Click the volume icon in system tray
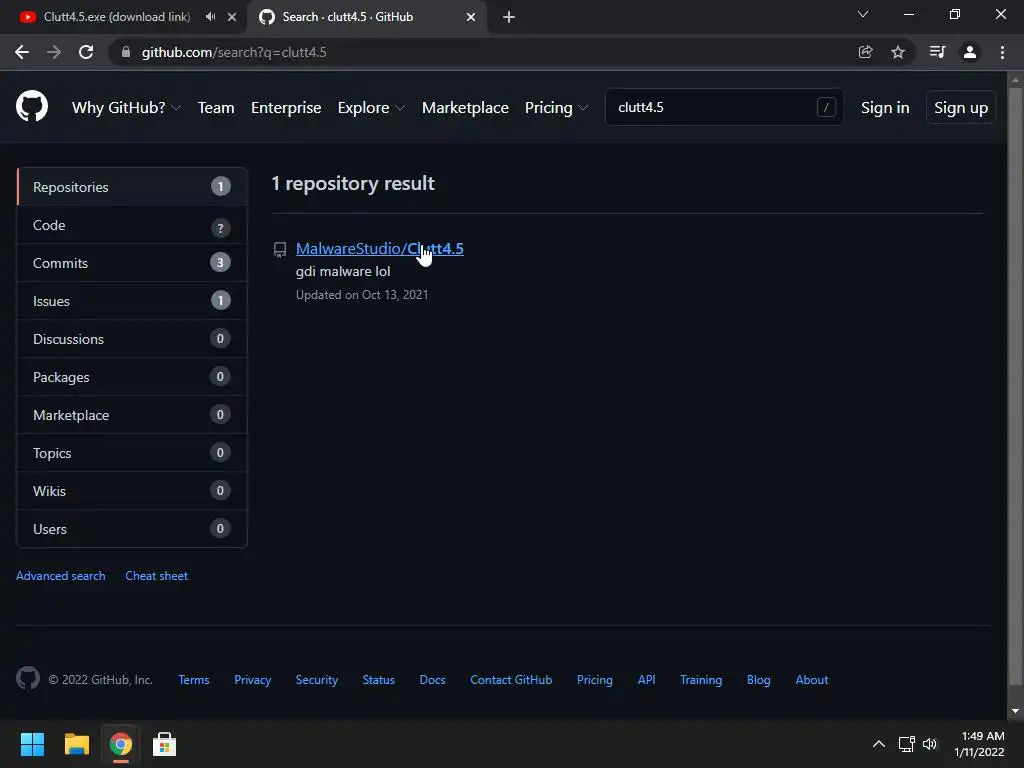1024x768 pixels. (930, 744)
